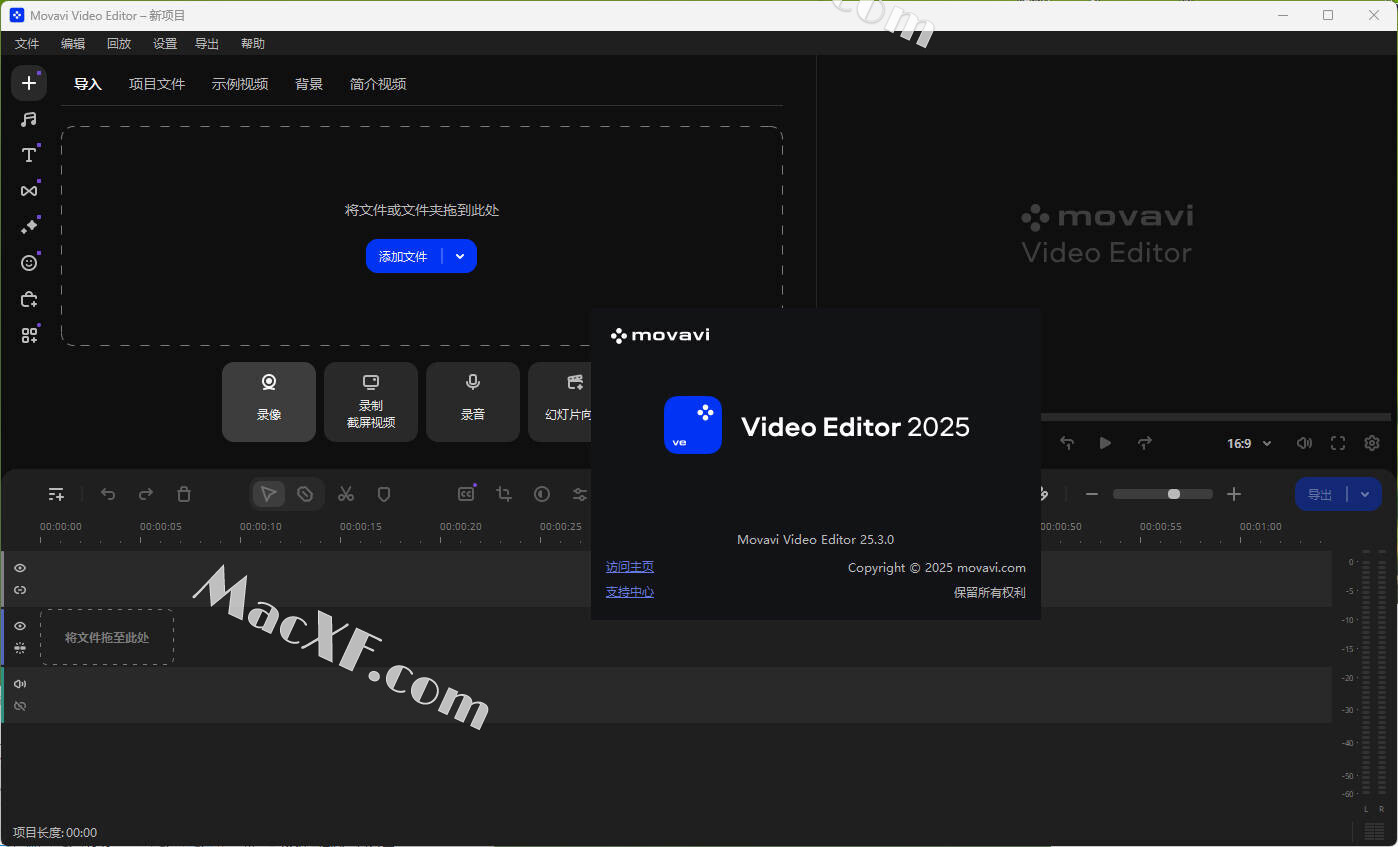1398x847 pixels.
Task: Click the 00:00:10 timeline ruler mark
Action: coord(261,527)
